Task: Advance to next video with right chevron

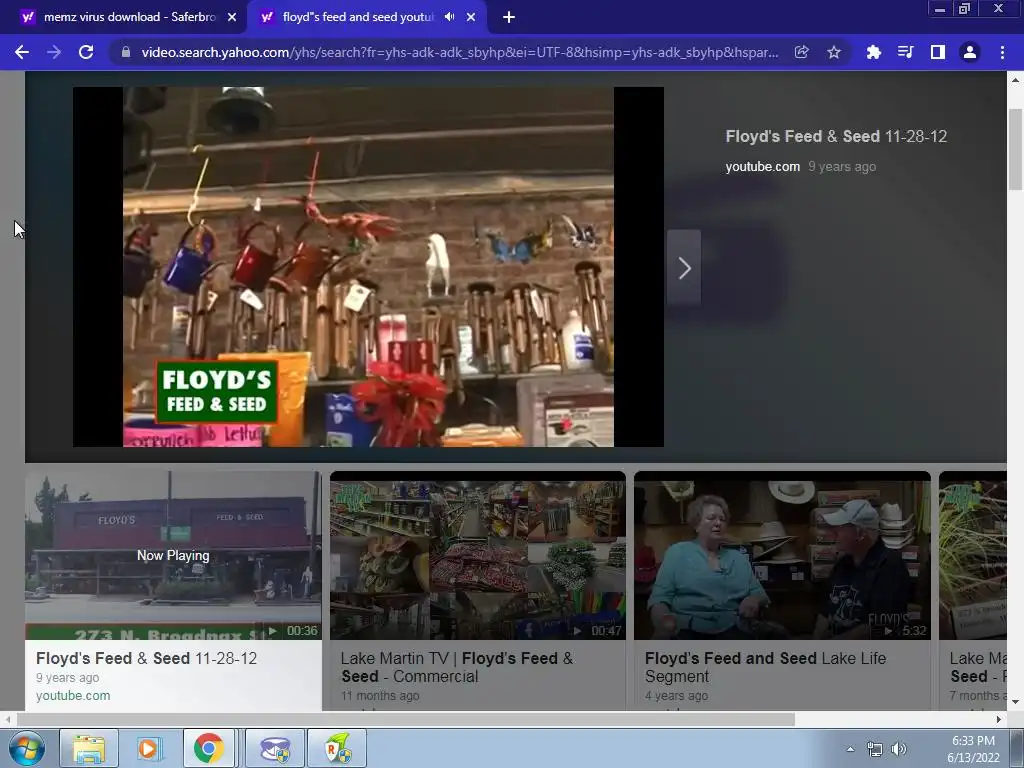Action: click(x=684, y=268)
